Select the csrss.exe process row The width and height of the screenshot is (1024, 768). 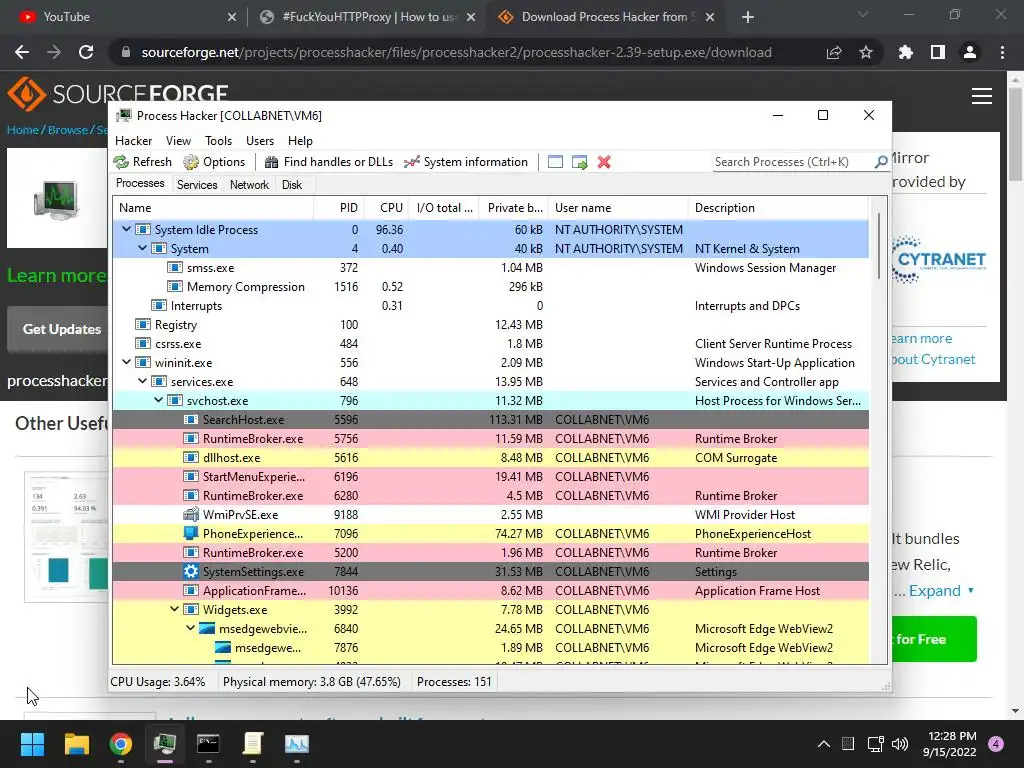click(490, 344)
